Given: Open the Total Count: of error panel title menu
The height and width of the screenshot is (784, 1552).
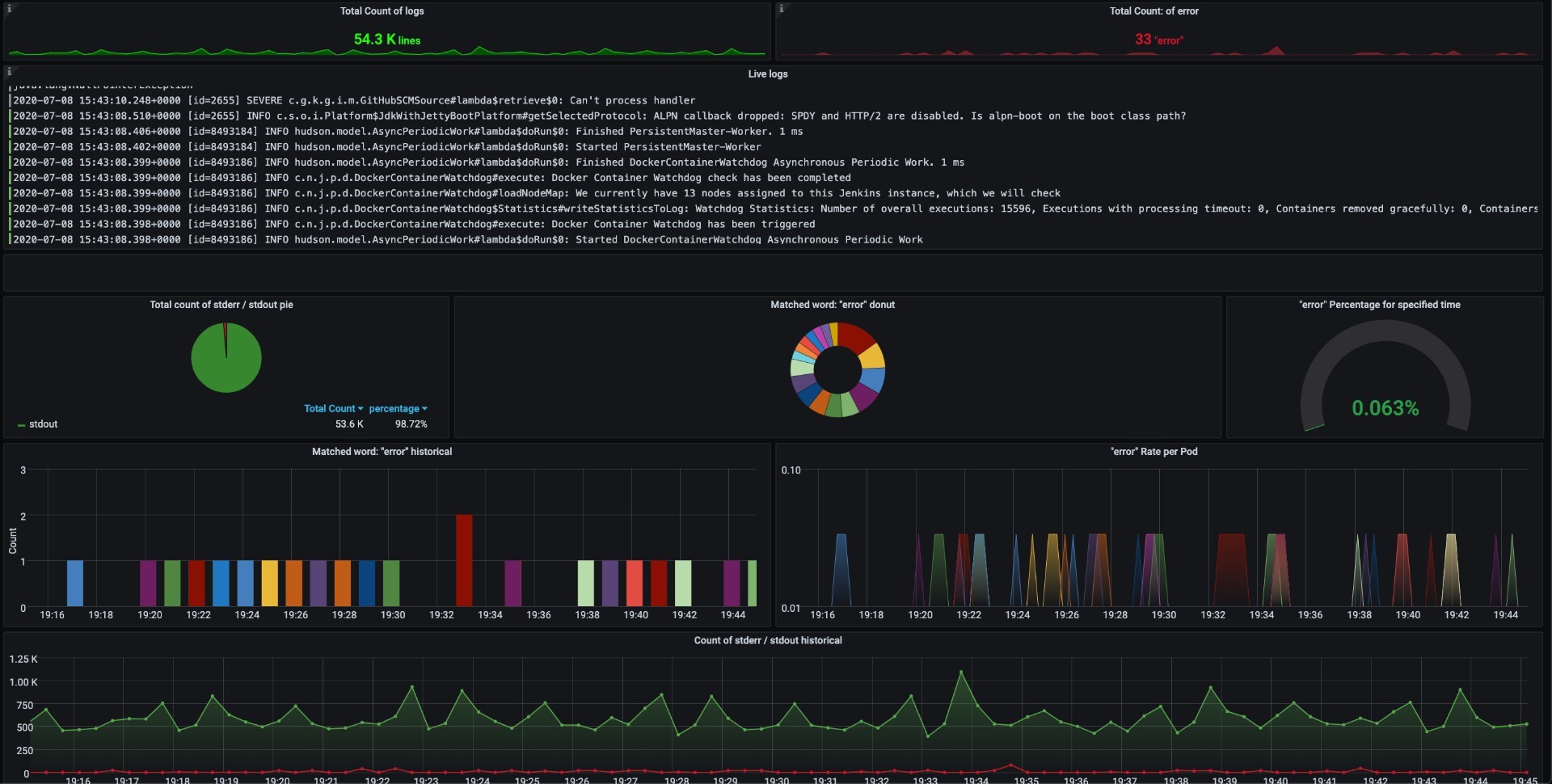Looking at the screenshot, I should point(1153,11).
